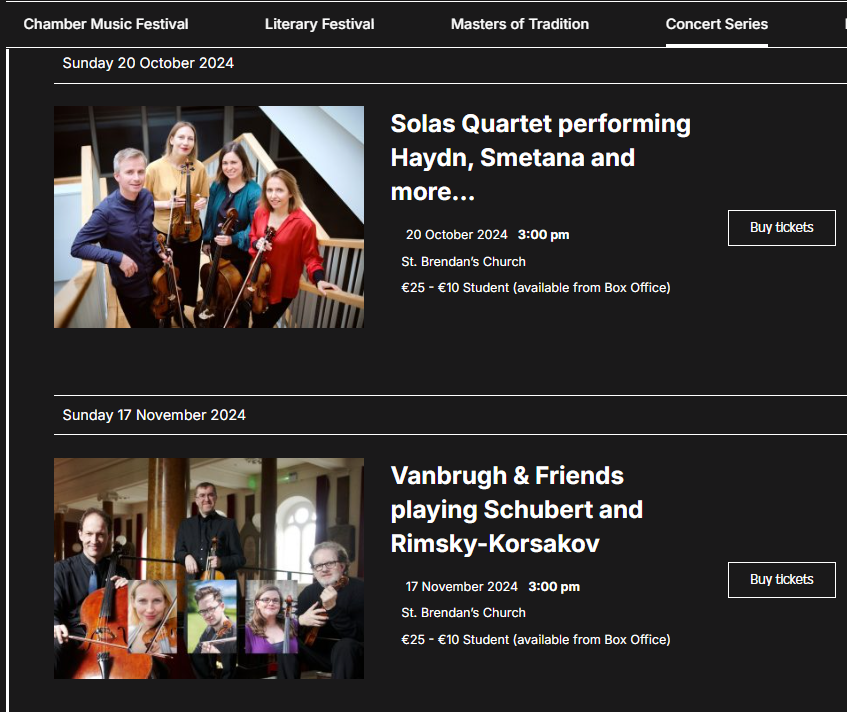The height and width of the screenshot is (712, 847).
Task: Open Vanbrugh & Friends playing Schubert title
Action: pyautogui.click(x=516, y=510)
